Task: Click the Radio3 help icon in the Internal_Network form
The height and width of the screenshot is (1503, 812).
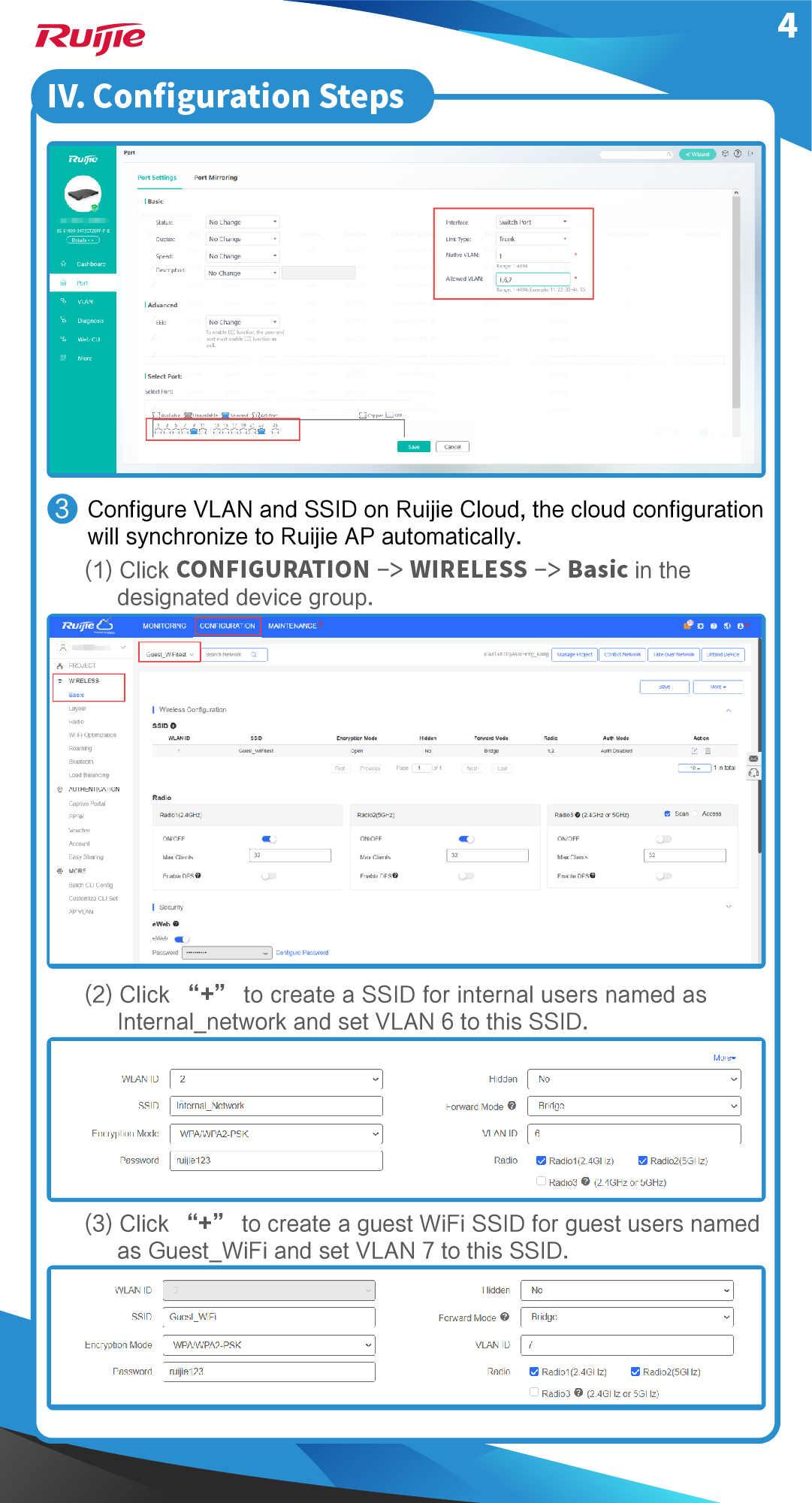Action: [585, 1182]
